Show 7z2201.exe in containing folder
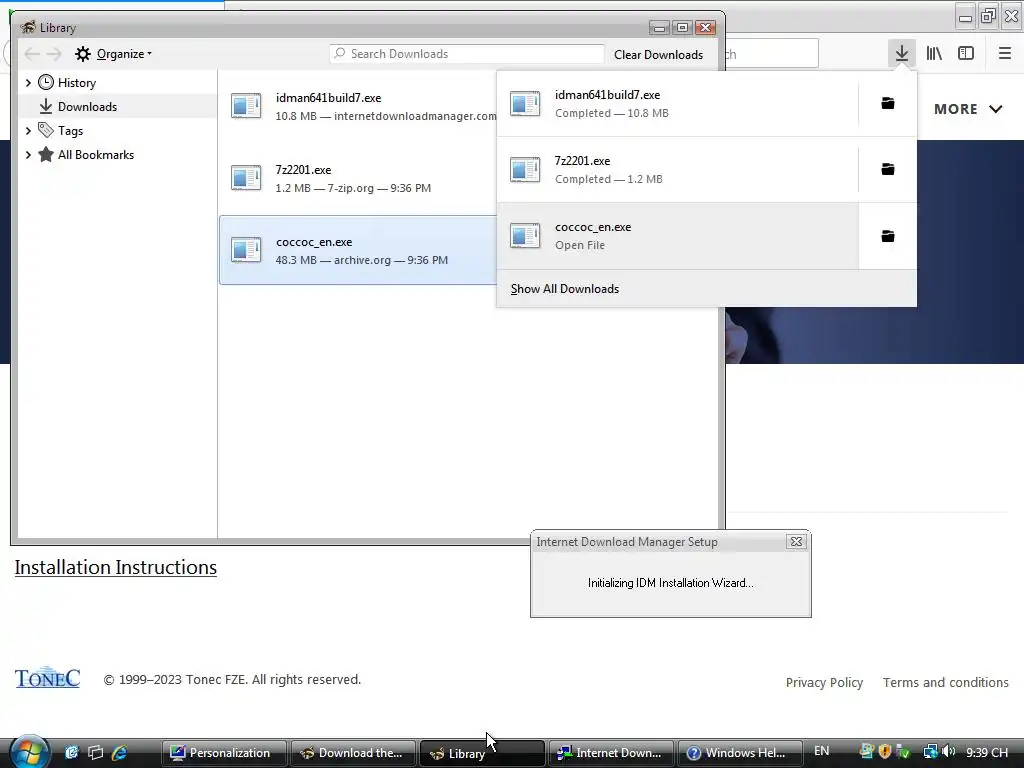Image resolution: width=1024 pixels, height=768 pixels. click(x=888, y=169)
